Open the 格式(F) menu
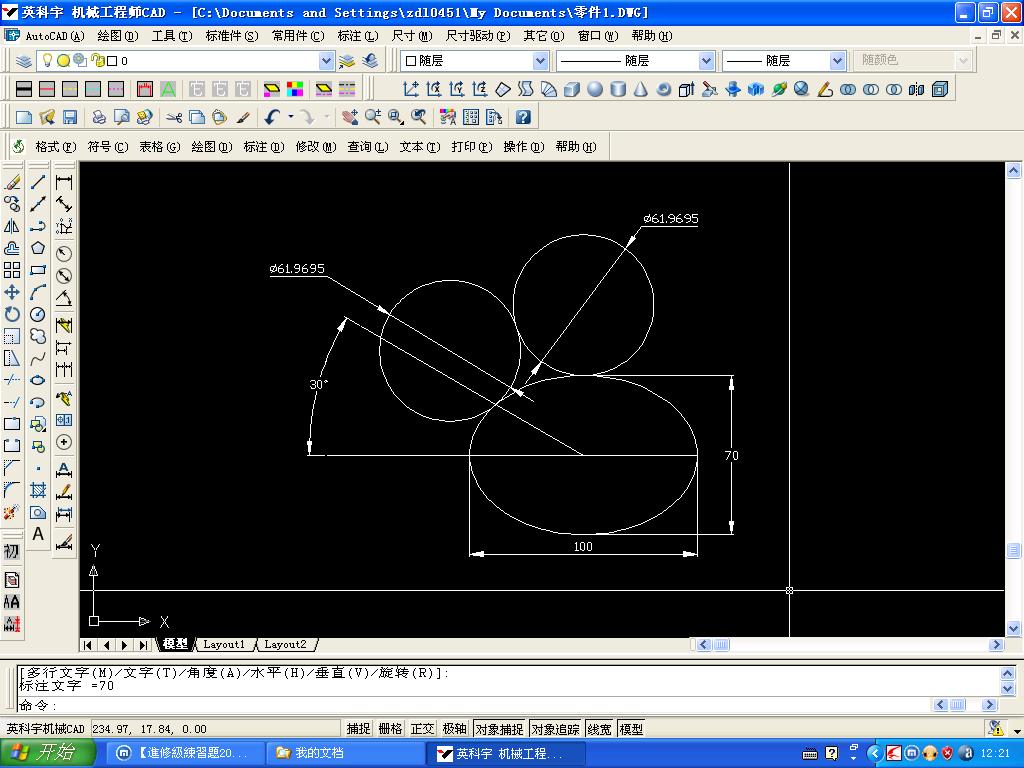The image size is (1024, 768). pyautogui.click(x=56, y=146)
